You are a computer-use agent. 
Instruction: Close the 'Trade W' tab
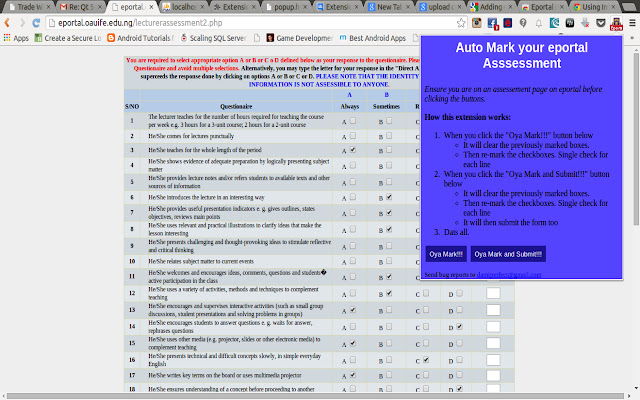48,7
